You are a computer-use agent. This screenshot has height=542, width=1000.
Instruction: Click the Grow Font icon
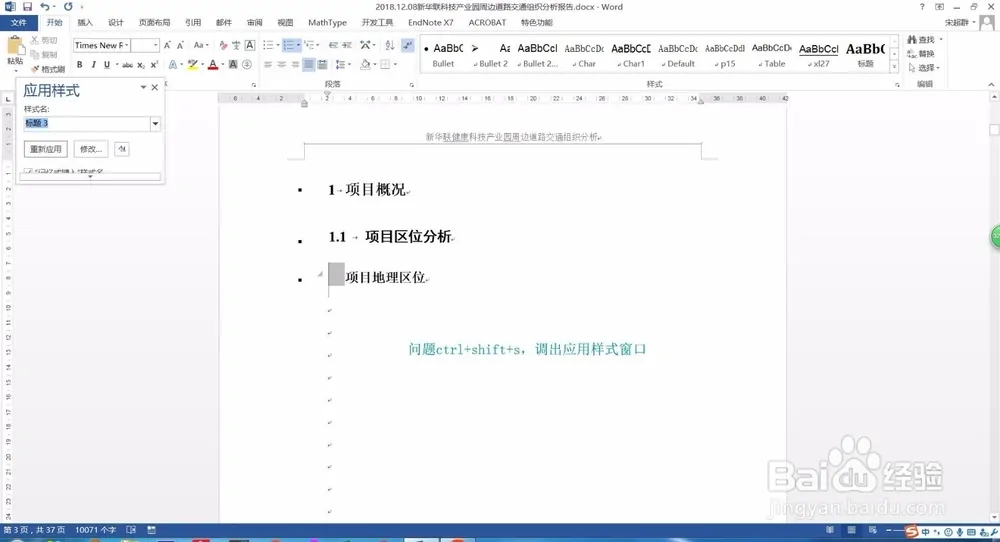[167, 45]
